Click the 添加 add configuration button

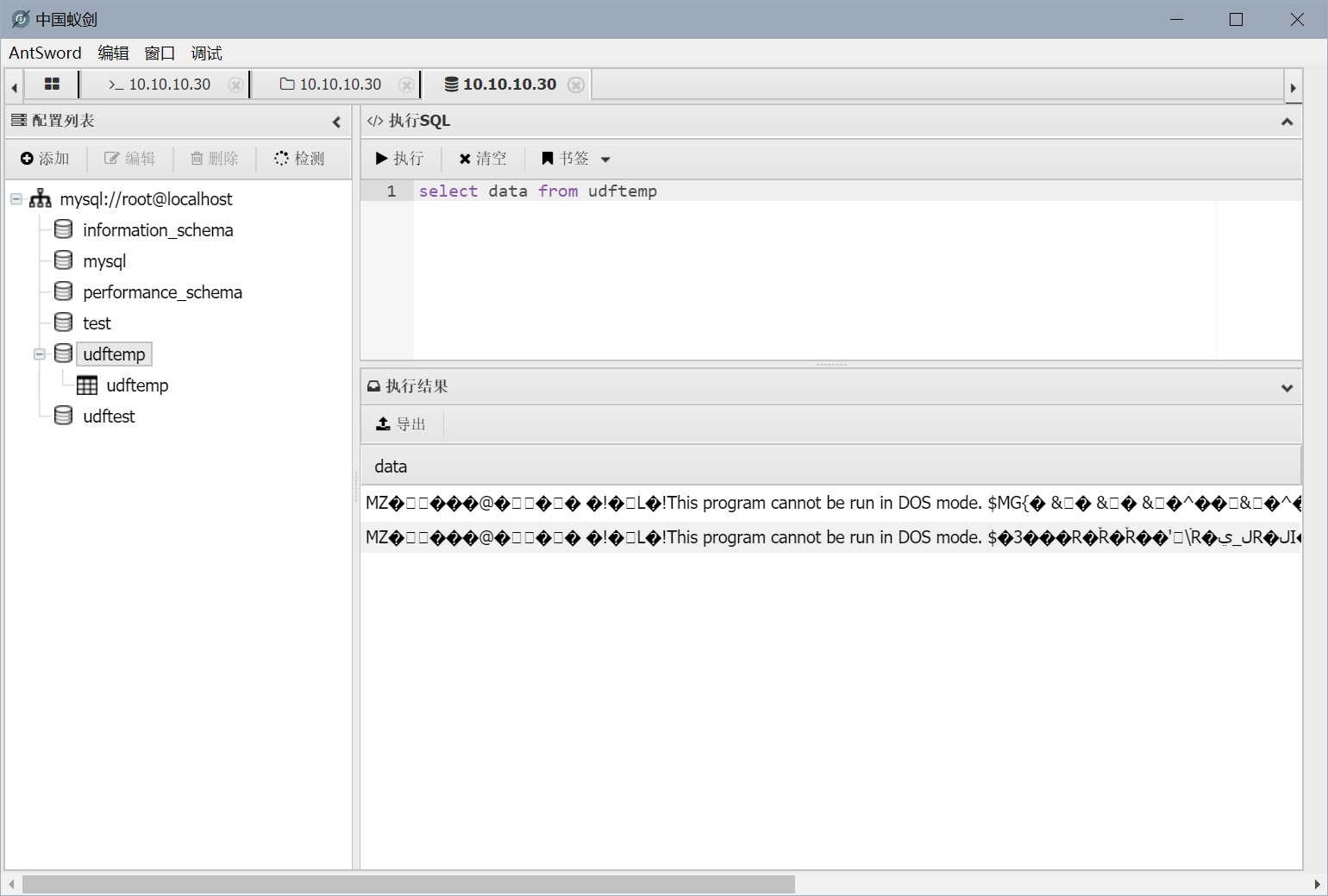45,159
